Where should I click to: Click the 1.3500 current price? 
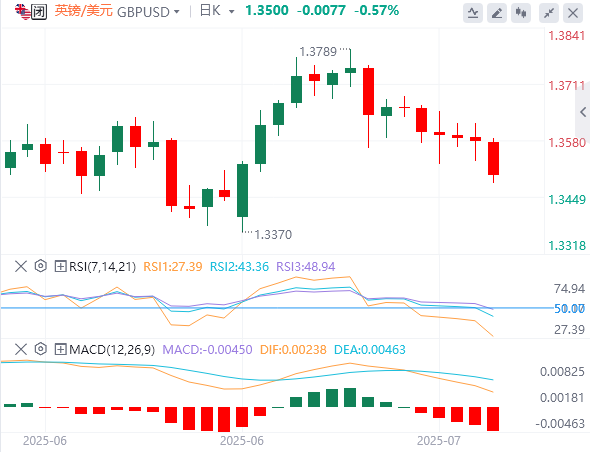[267, 11]
